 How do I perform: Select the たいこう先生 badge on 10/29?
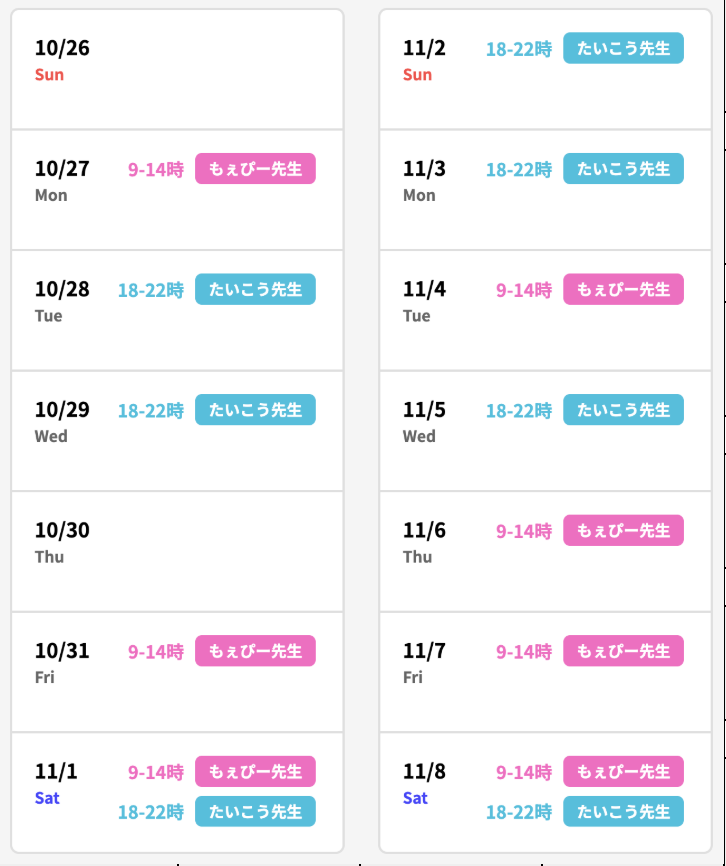(255, 410)
